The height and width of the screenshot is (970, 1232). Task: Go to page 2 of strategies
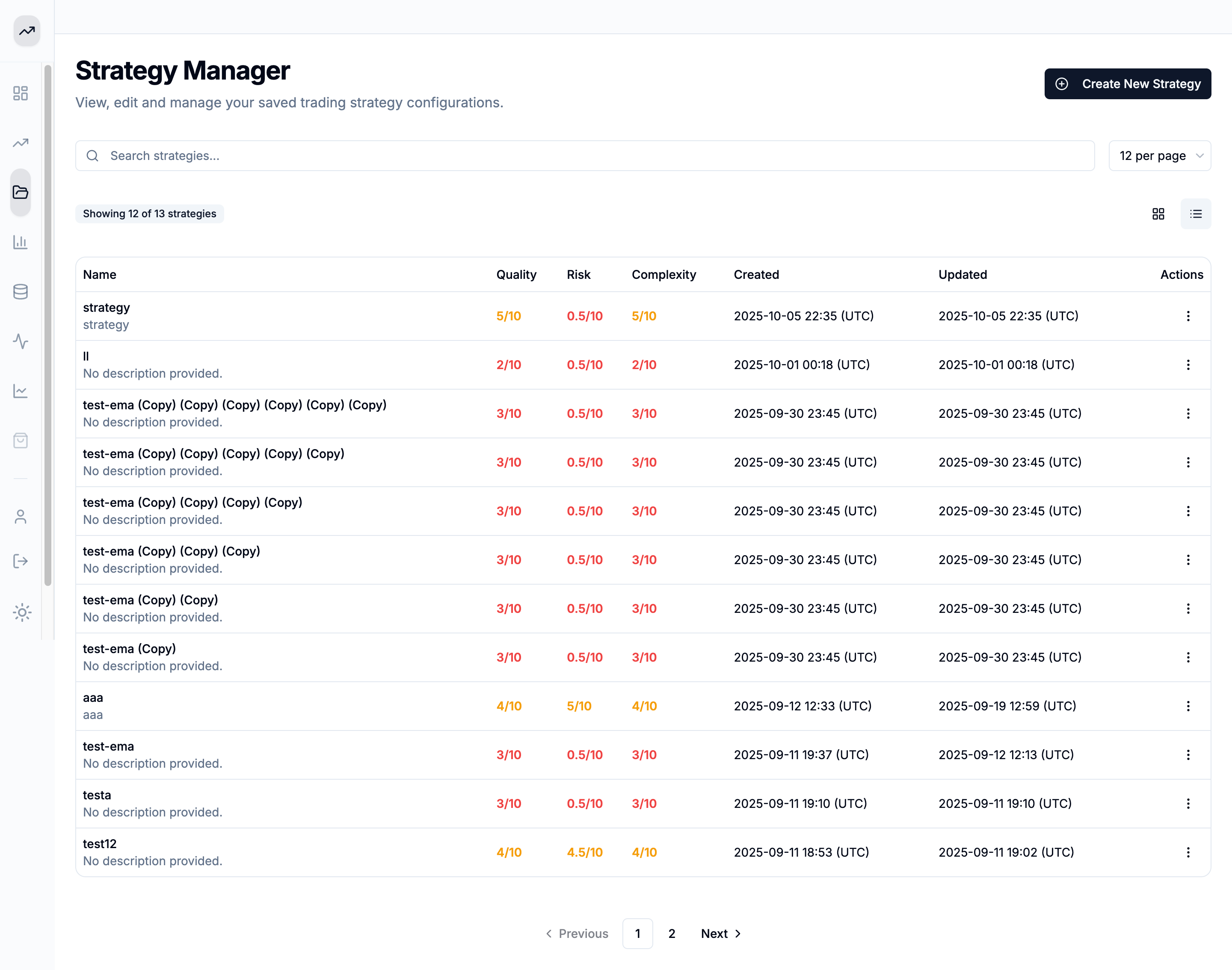coord(671,934)
